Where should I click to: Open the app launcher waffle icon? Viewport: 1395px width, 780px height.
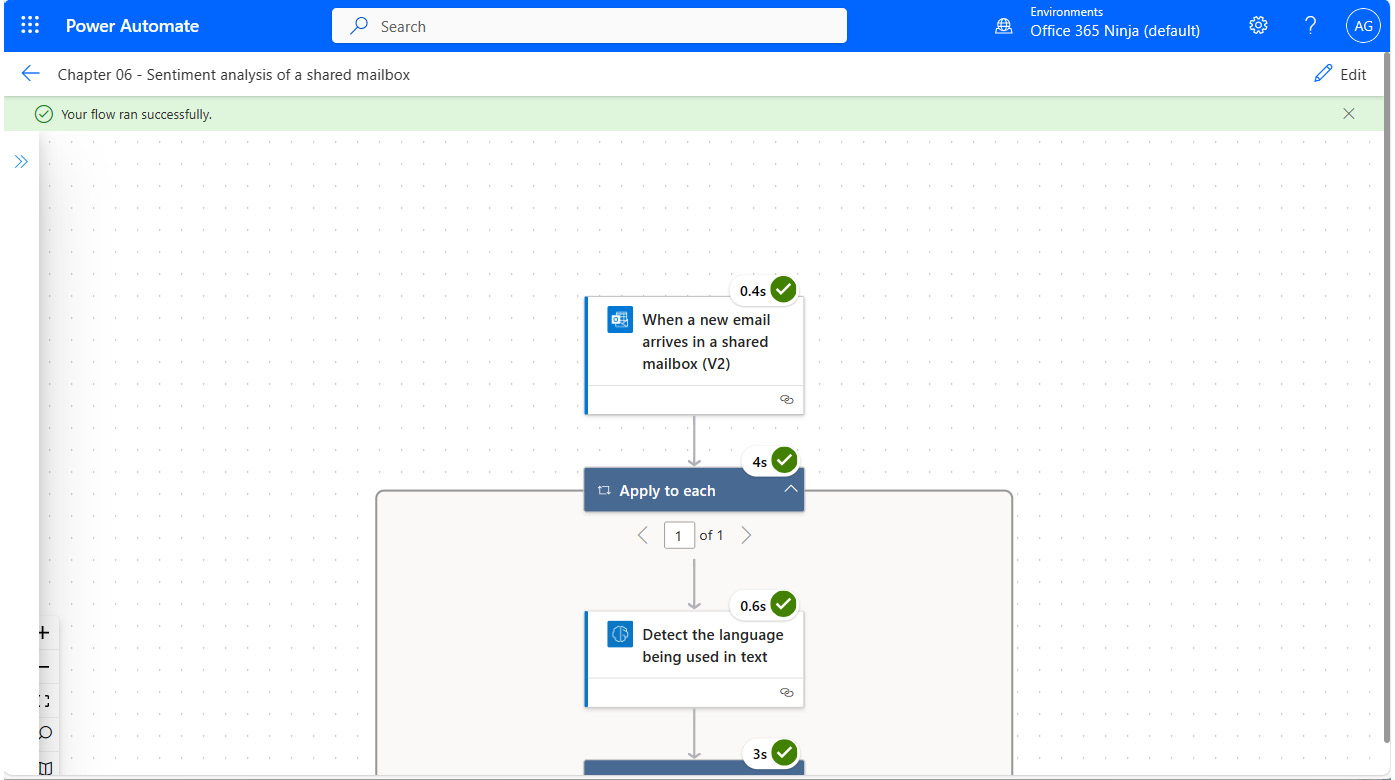coord(30,26)
